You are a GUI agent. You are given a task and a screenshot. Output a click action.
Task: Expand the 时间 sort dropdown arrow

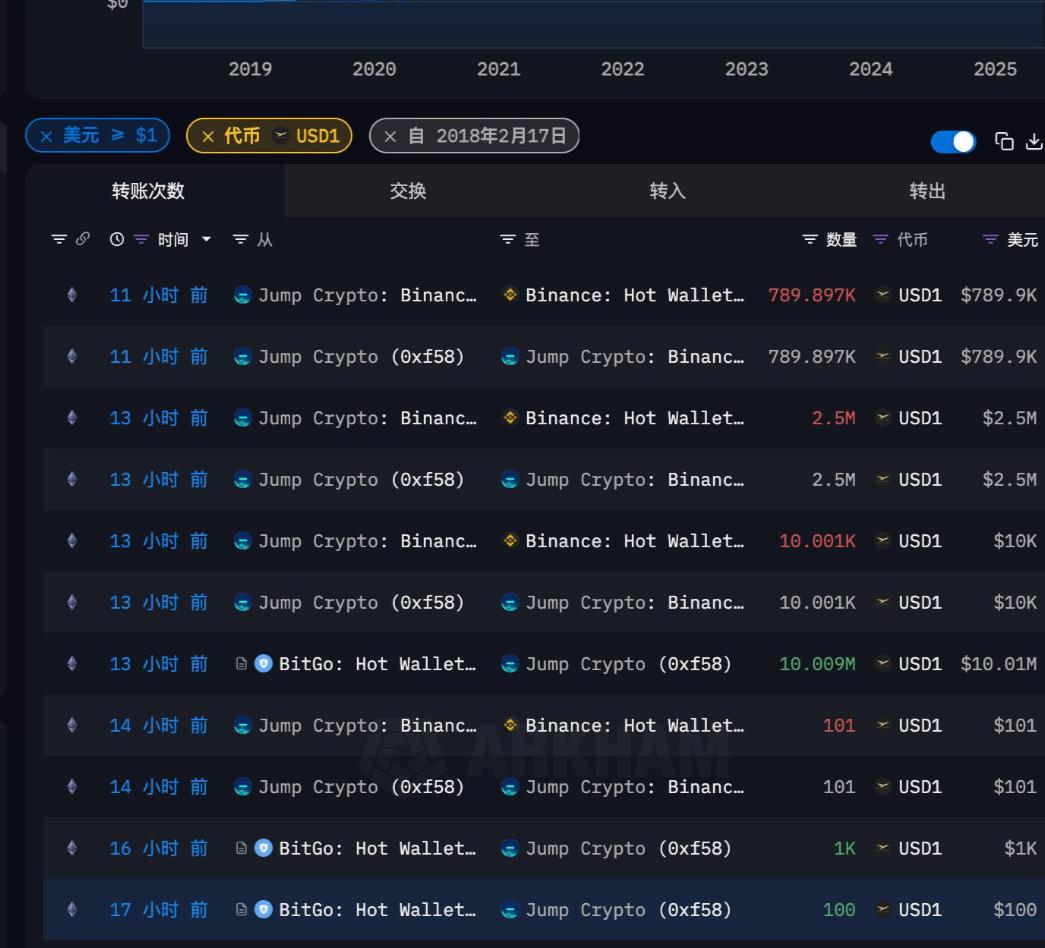click(x=207, y=239)
